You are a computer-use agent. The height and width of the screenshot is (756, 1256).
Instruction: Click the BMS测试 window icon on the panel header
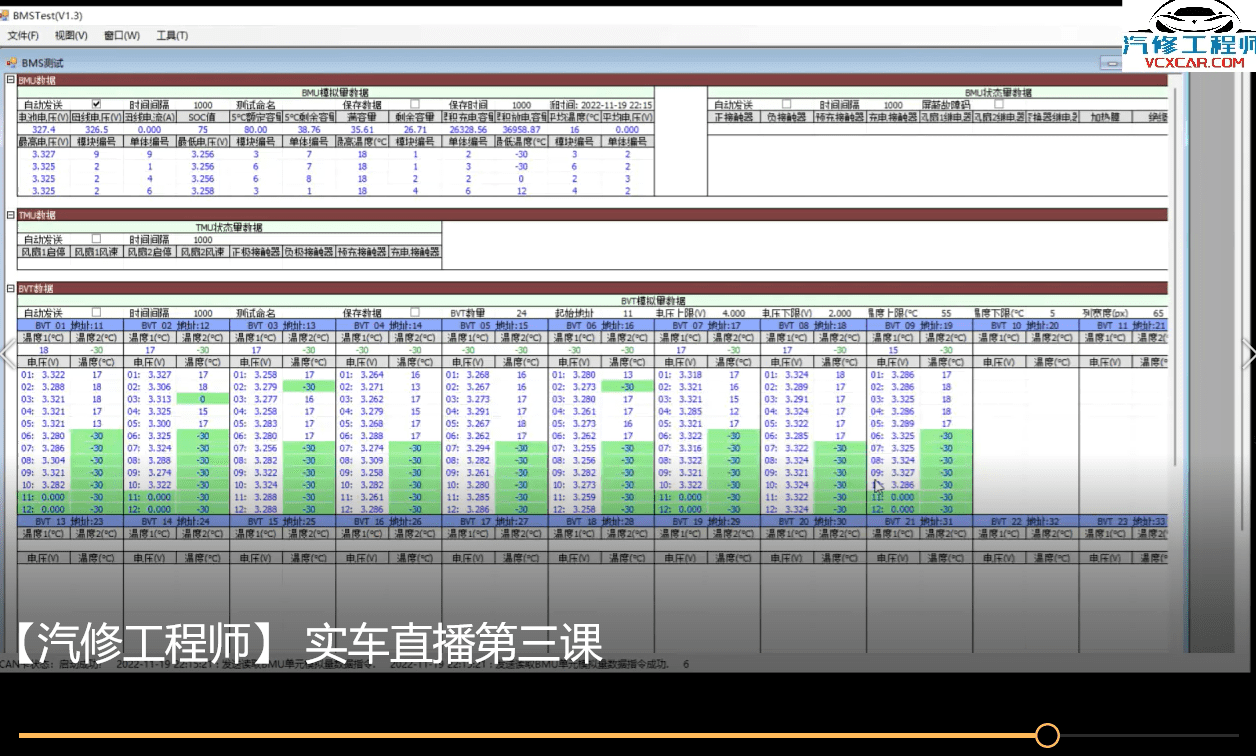point(12,60)
